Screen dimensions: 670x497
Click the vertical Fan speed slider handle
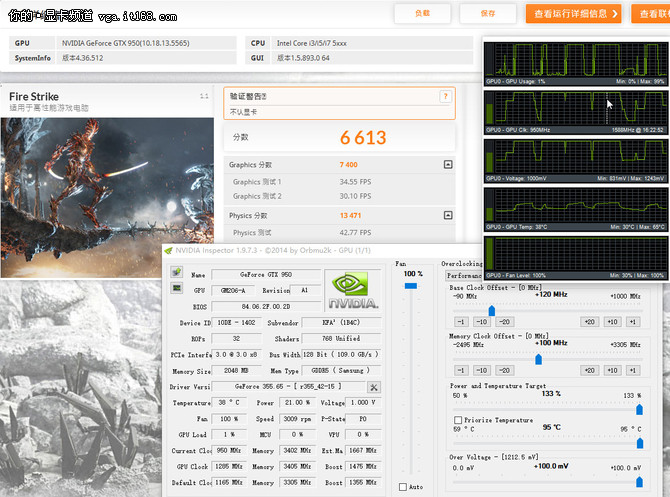[408, 285]
